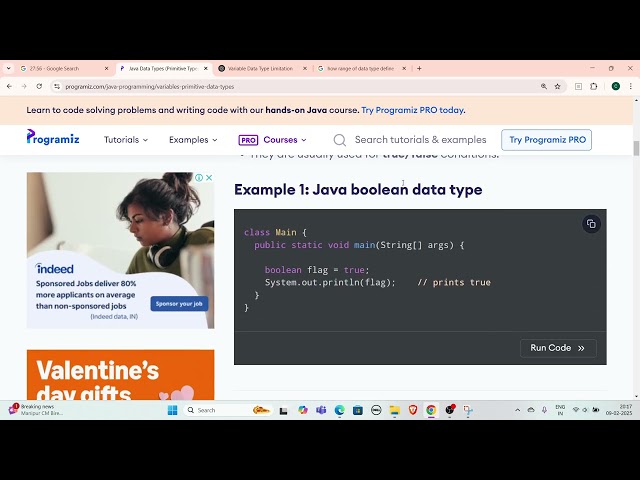
Task: Click the Programiz logo
Action: 53,138
